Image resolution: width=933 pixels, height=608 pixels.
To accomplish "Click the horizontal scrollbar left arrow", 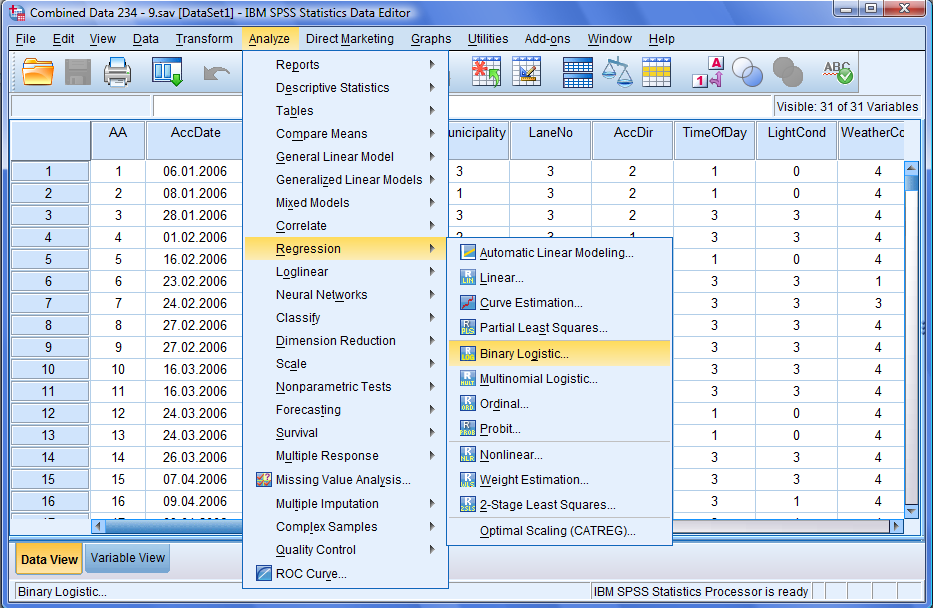I will (x=99, y=526).
